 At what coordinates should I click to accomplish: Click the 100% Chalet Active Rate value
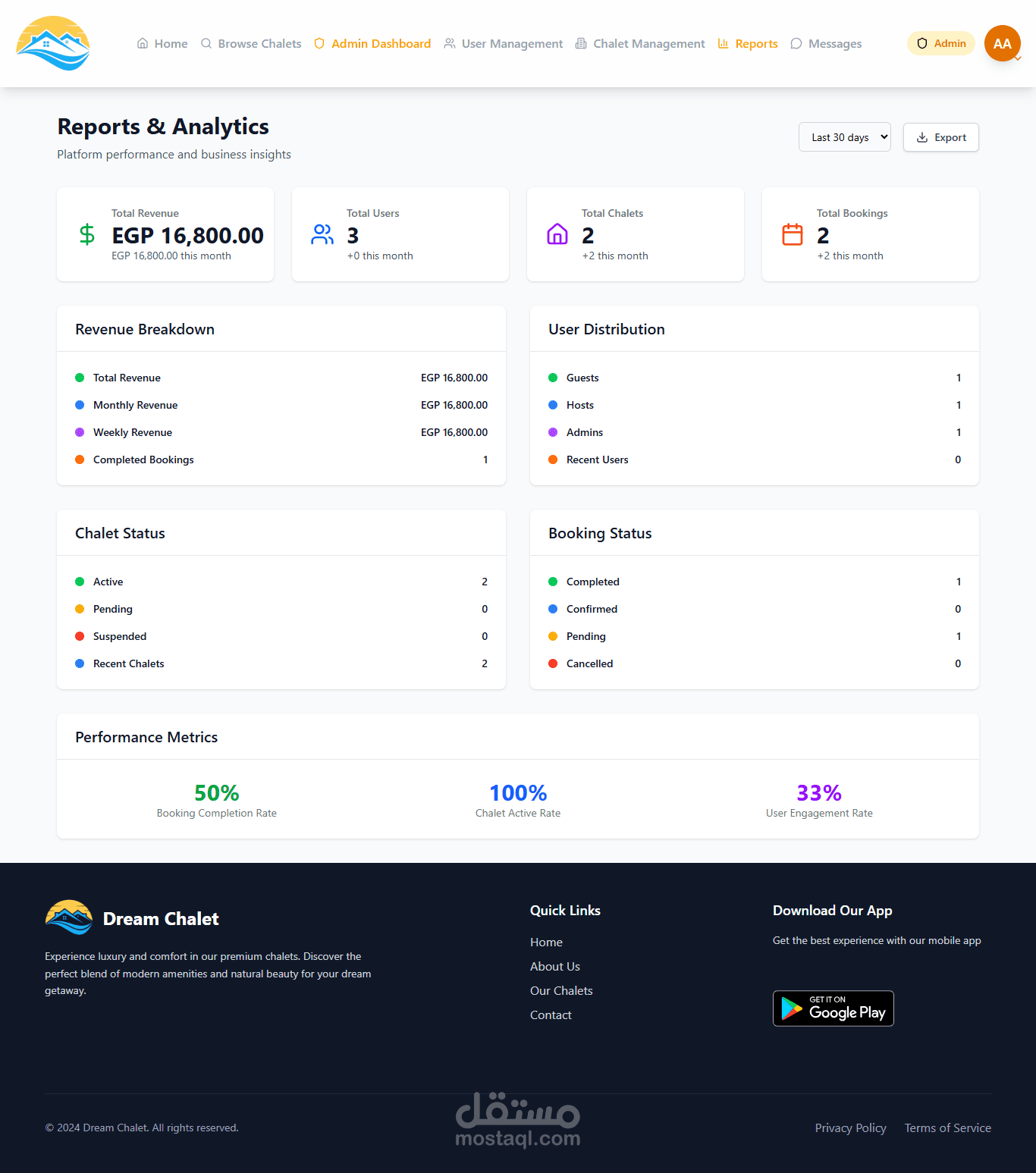click(x=518, y=792)
